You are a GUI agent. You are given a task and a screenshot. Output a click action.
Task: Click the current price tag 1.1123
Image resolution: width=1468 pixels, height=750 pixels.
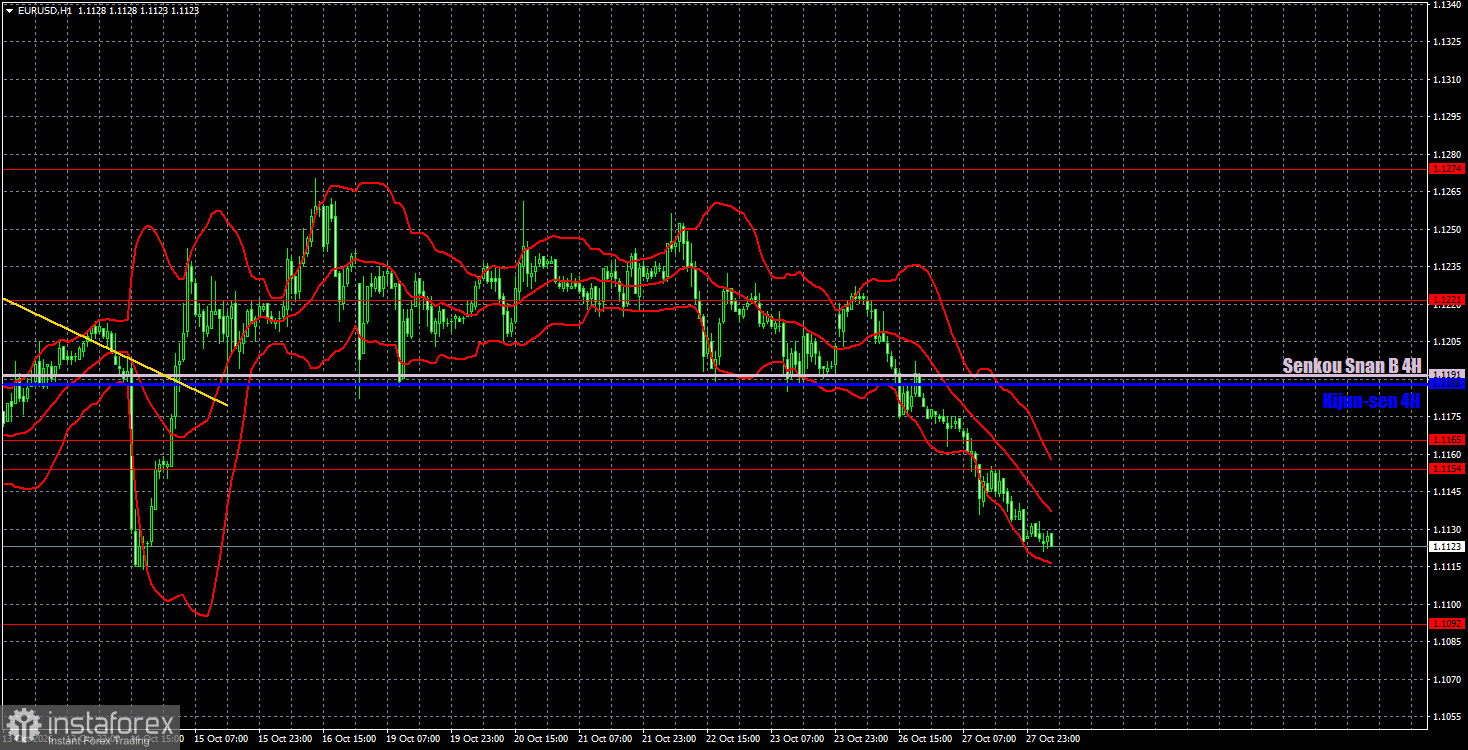[x=1447, y=546]
